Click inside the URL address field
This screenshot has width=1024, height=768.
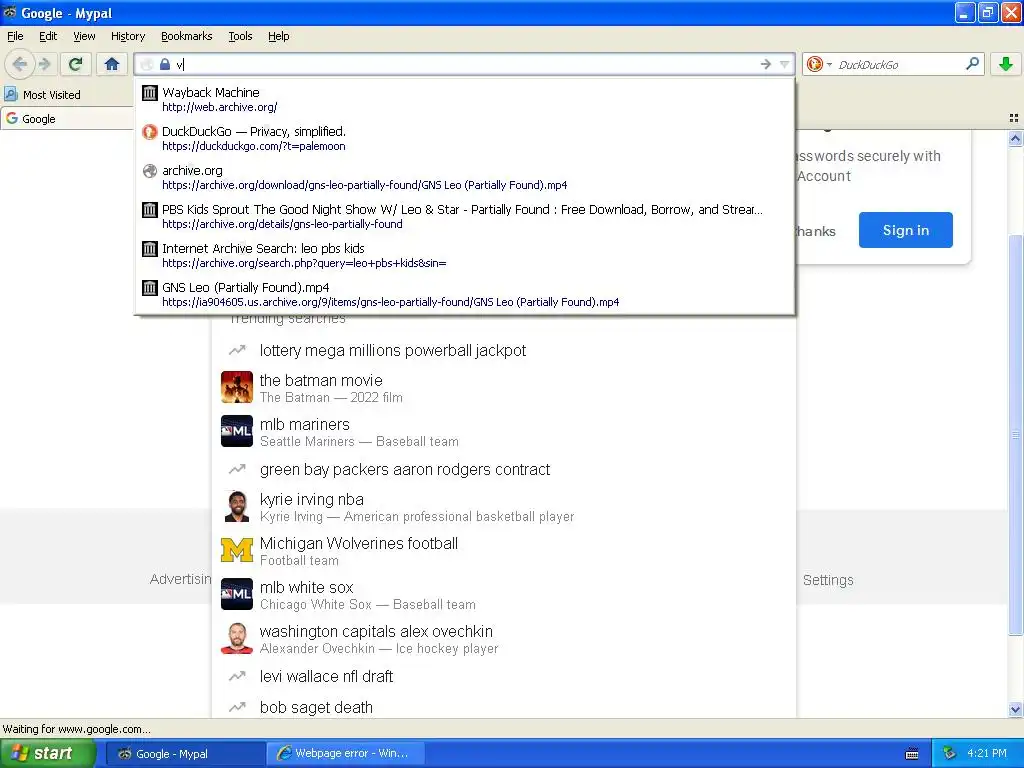click(465, 64)
